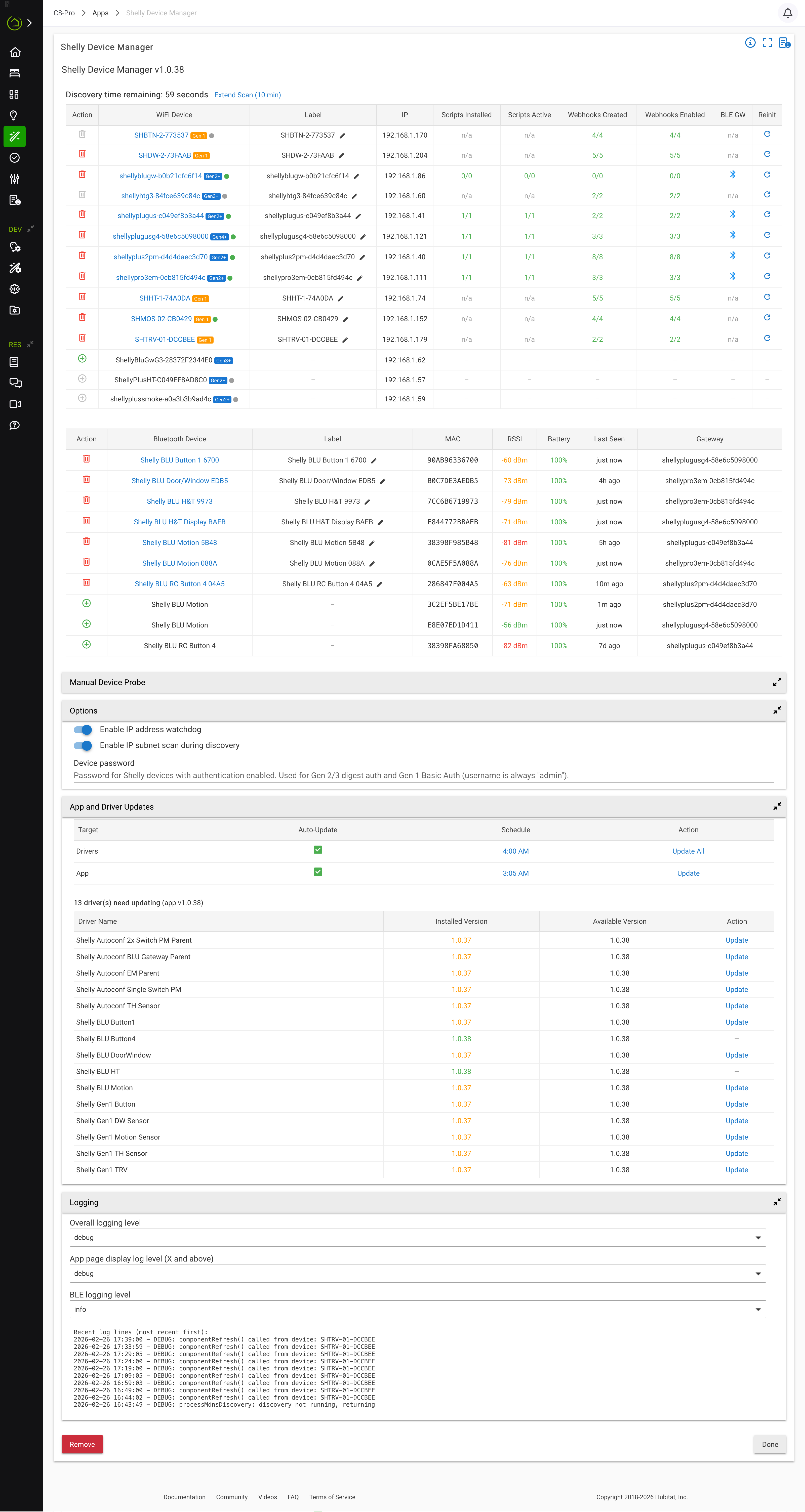Image resolution: width=805 pixels, height=1512 pixels.
Task: Click the notification bell icon
Action: coord(787,13)
